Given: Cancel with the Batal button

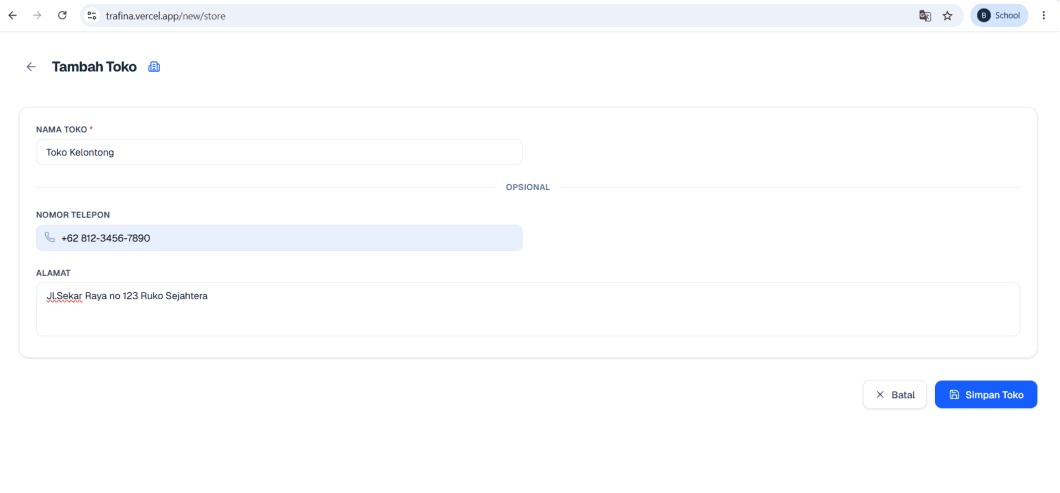Looking at the screenshot, I should (894, 395).
